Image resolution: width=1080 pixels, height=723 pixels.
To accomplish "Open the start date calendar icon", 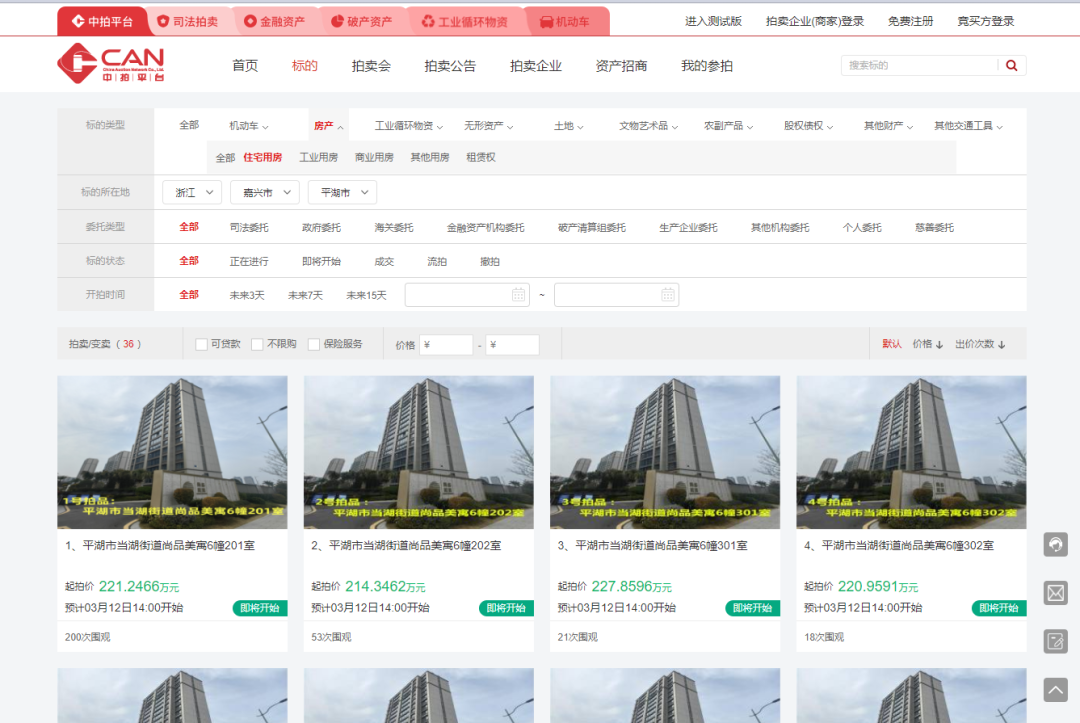I will tap(519, 295).
